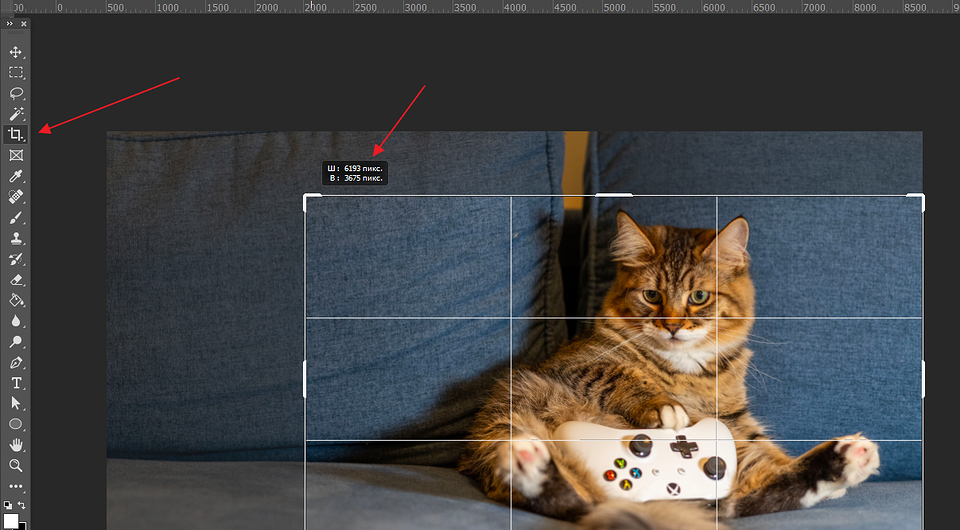The width and height of the screenshot is (960, 530).
Task: Select the Pen tool
Action: (x=16, y=362)
